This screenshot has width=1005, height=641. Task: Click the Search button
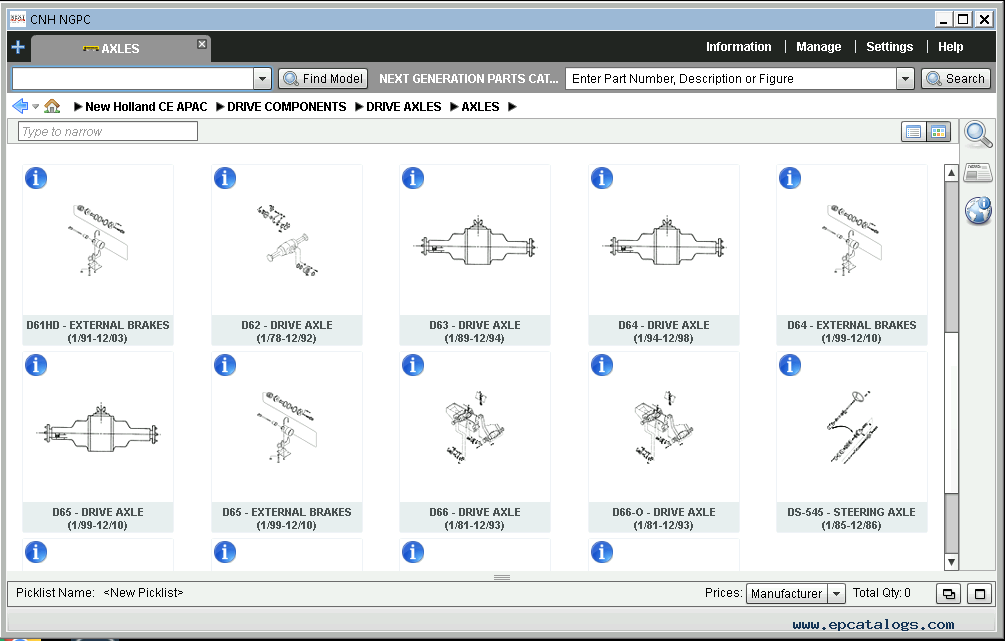click(956, 79)
